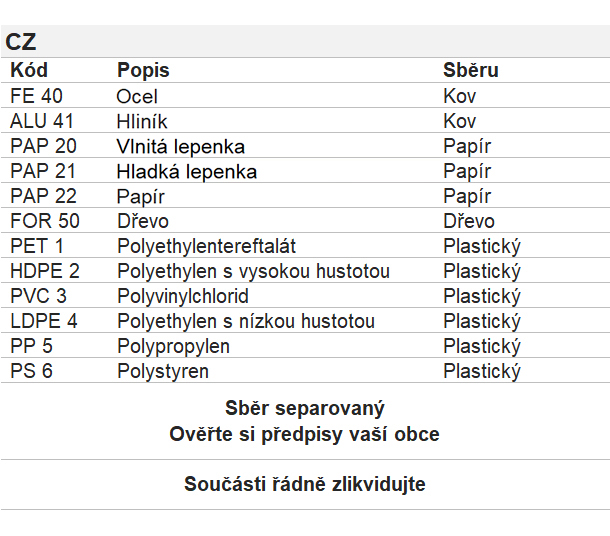
Task: Select the Popis column header
Action: (x=143, y=71)
